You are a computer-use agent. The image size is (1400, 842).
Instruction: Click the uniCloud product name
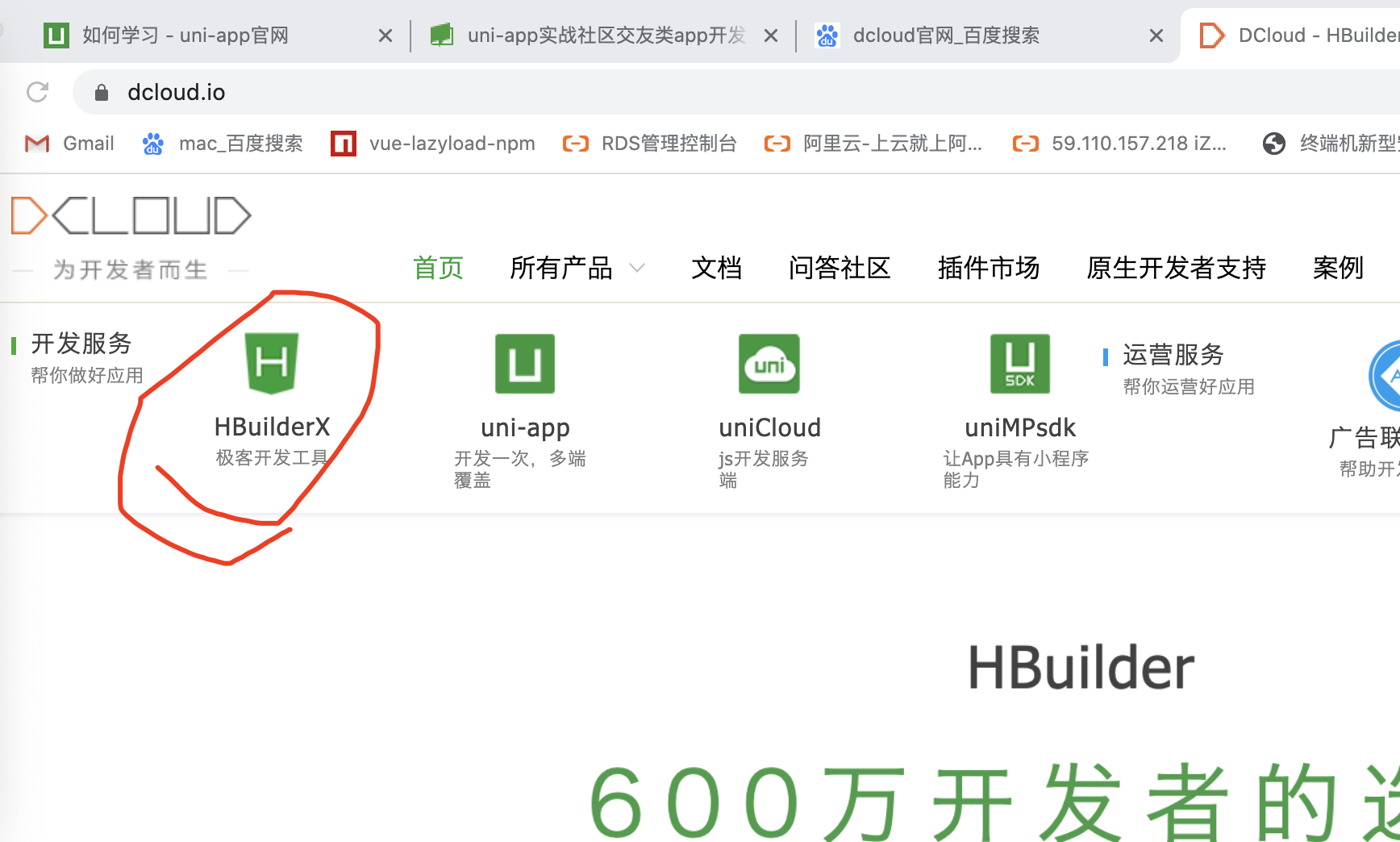pos(769,427)
